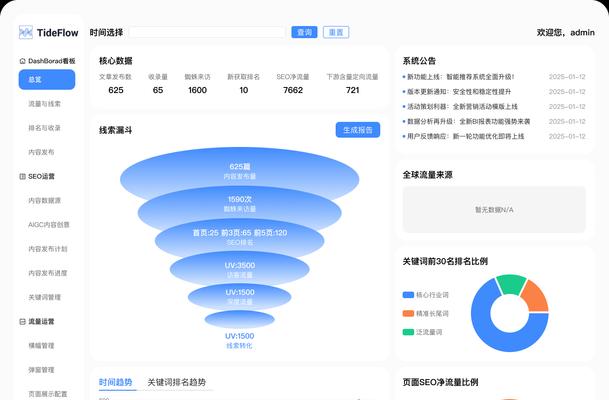Click the orange donut chart segment

click(535, 297)
